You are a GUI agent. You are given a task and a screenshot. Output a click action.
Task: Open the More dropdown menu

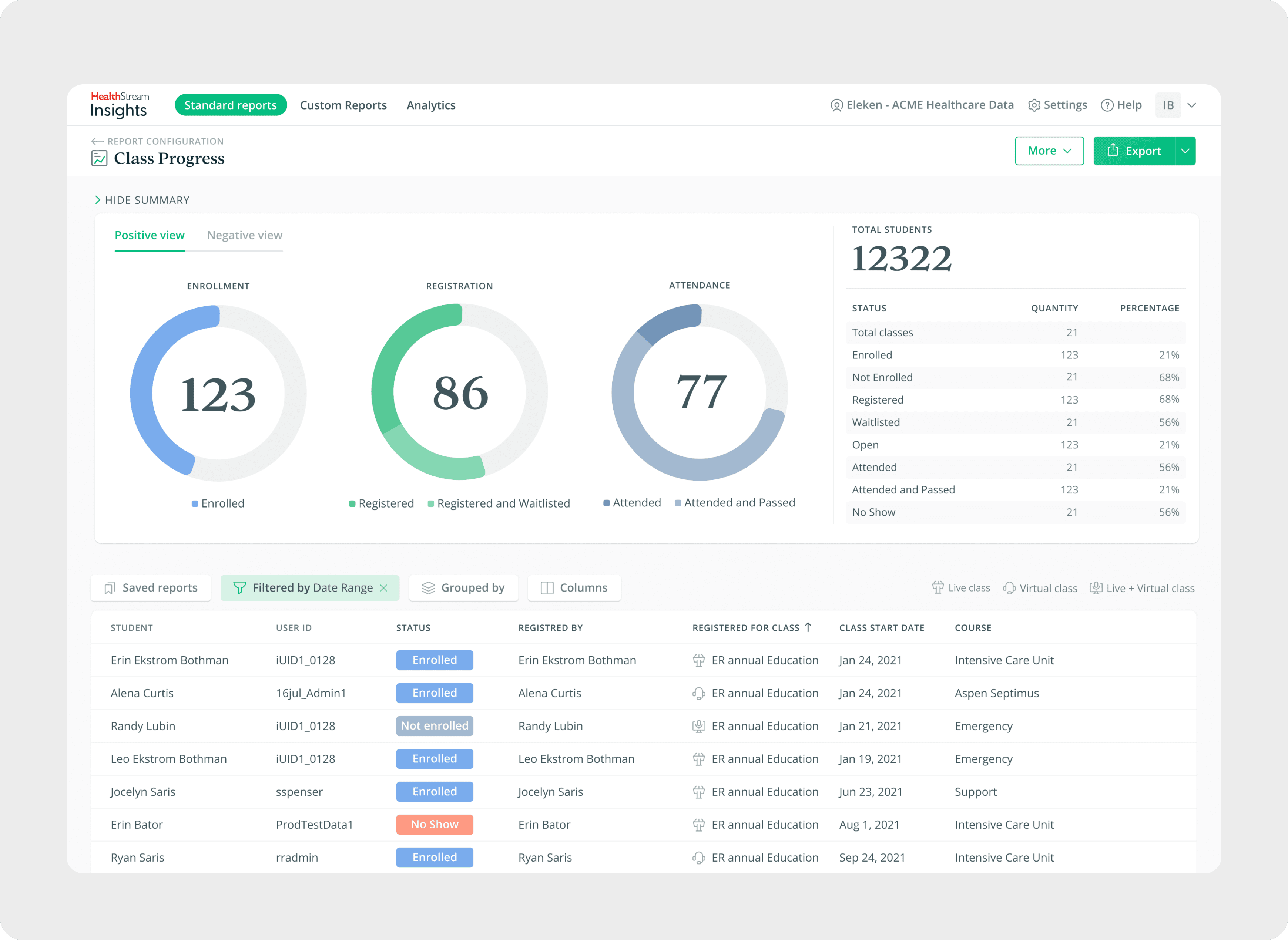tap(1049, 151)
